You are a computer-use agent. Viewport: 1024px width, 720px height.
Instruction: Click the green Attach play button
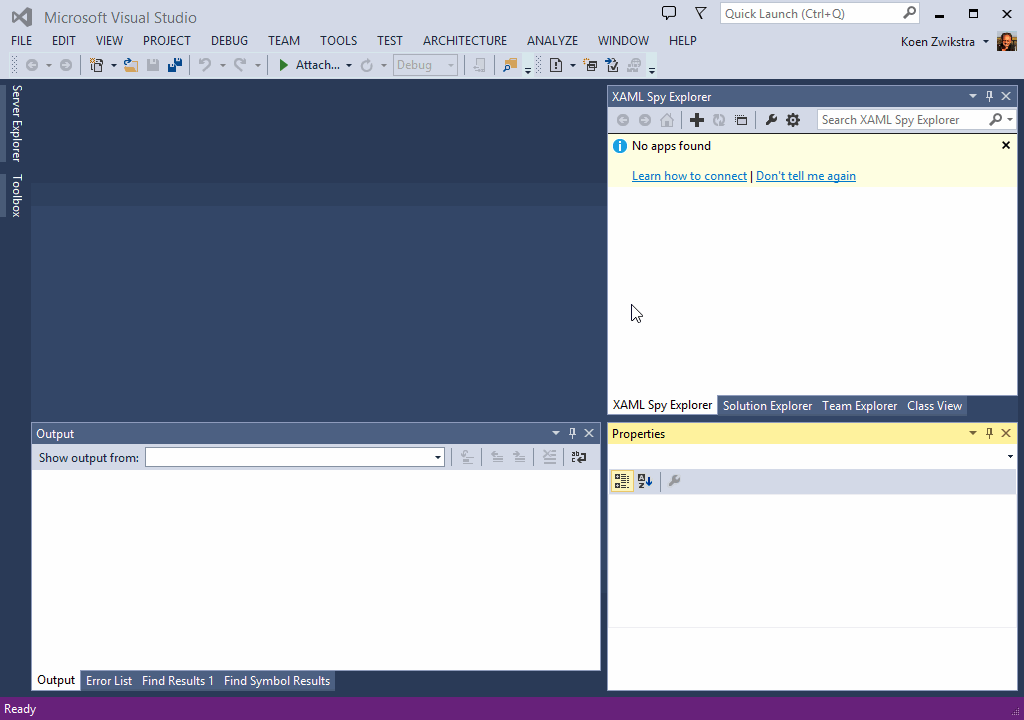tap(283, 65)
